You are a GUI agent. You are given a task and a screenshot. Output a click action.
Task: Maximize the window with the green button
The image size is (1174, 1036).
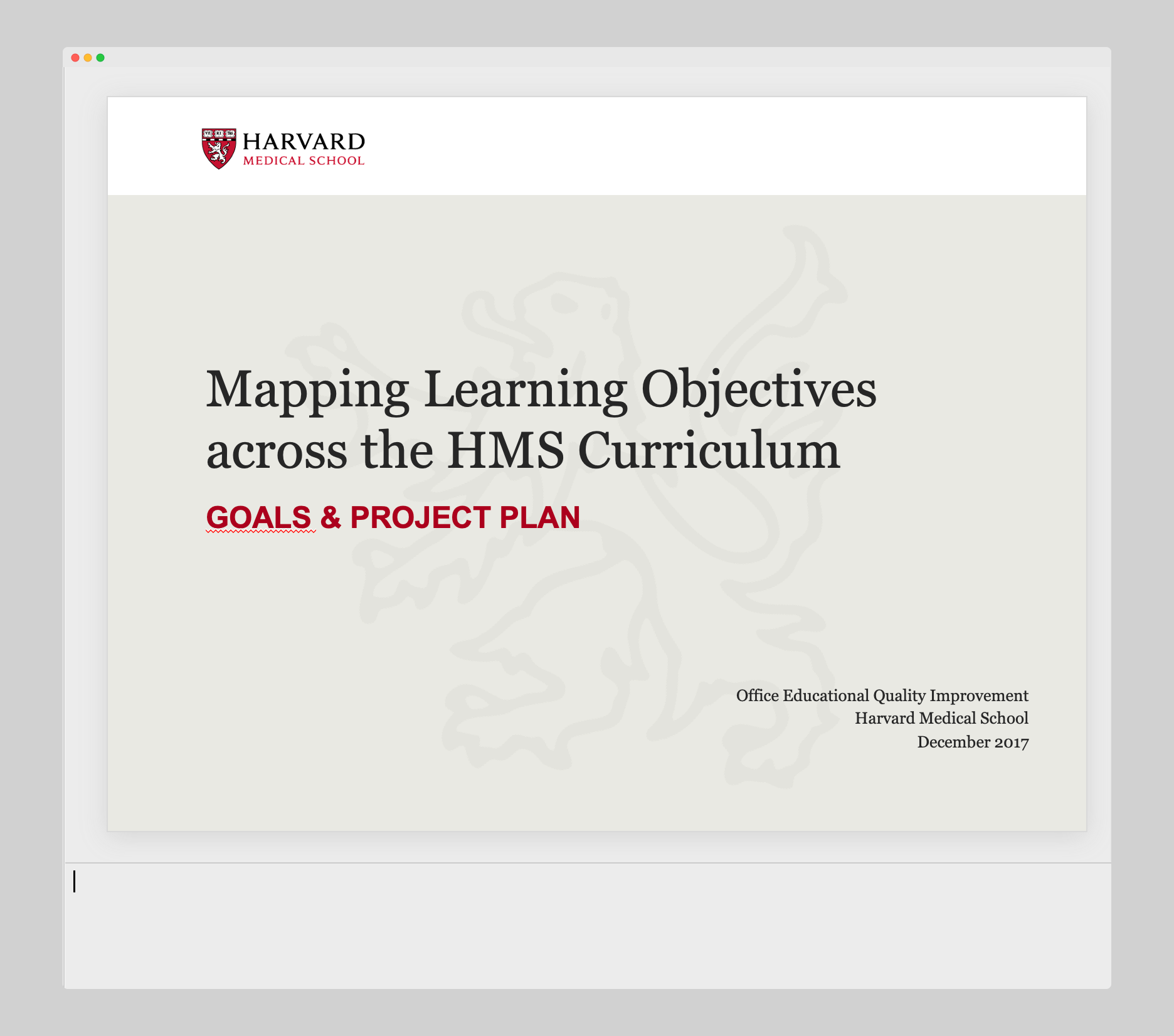[x=100, y=58]
